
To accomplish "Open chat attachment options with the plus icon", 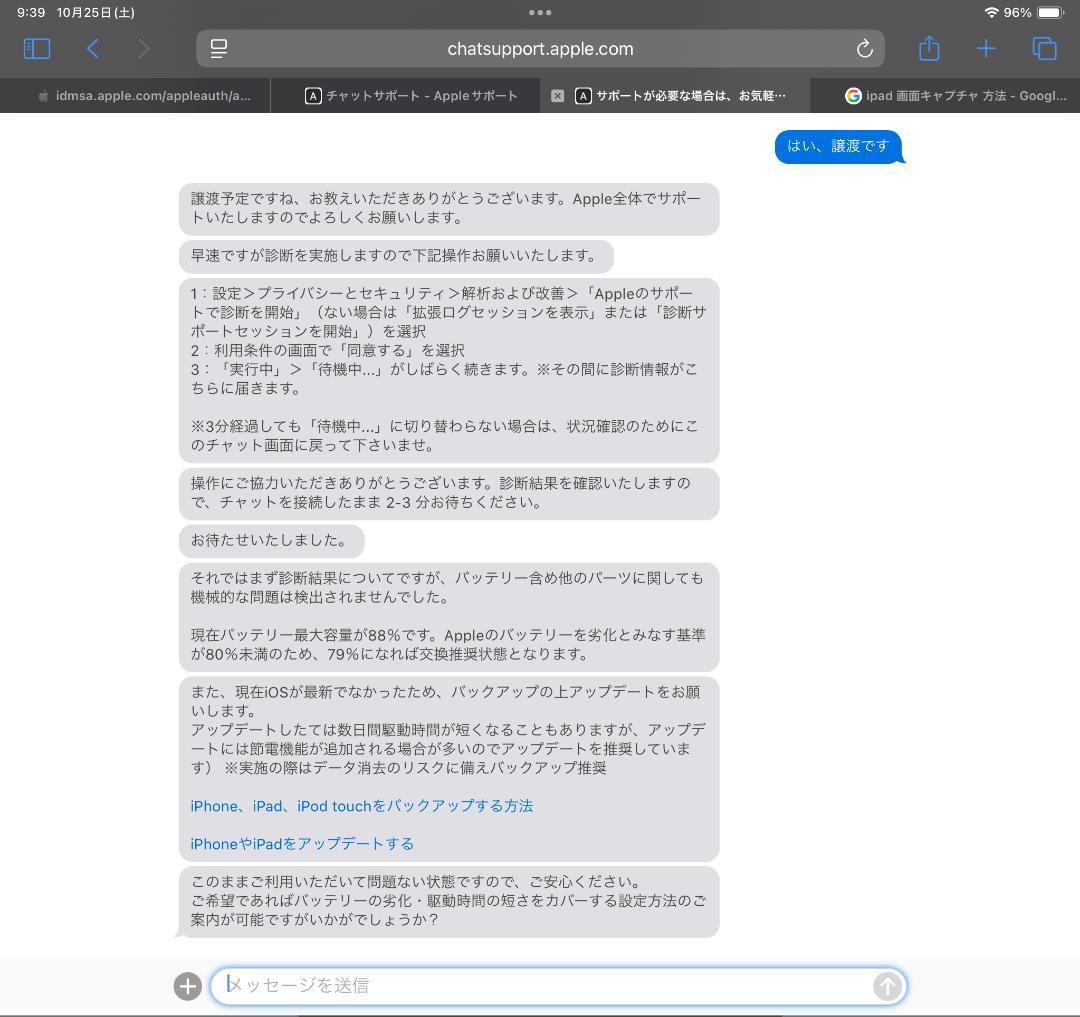I will [x=187, y=985].
